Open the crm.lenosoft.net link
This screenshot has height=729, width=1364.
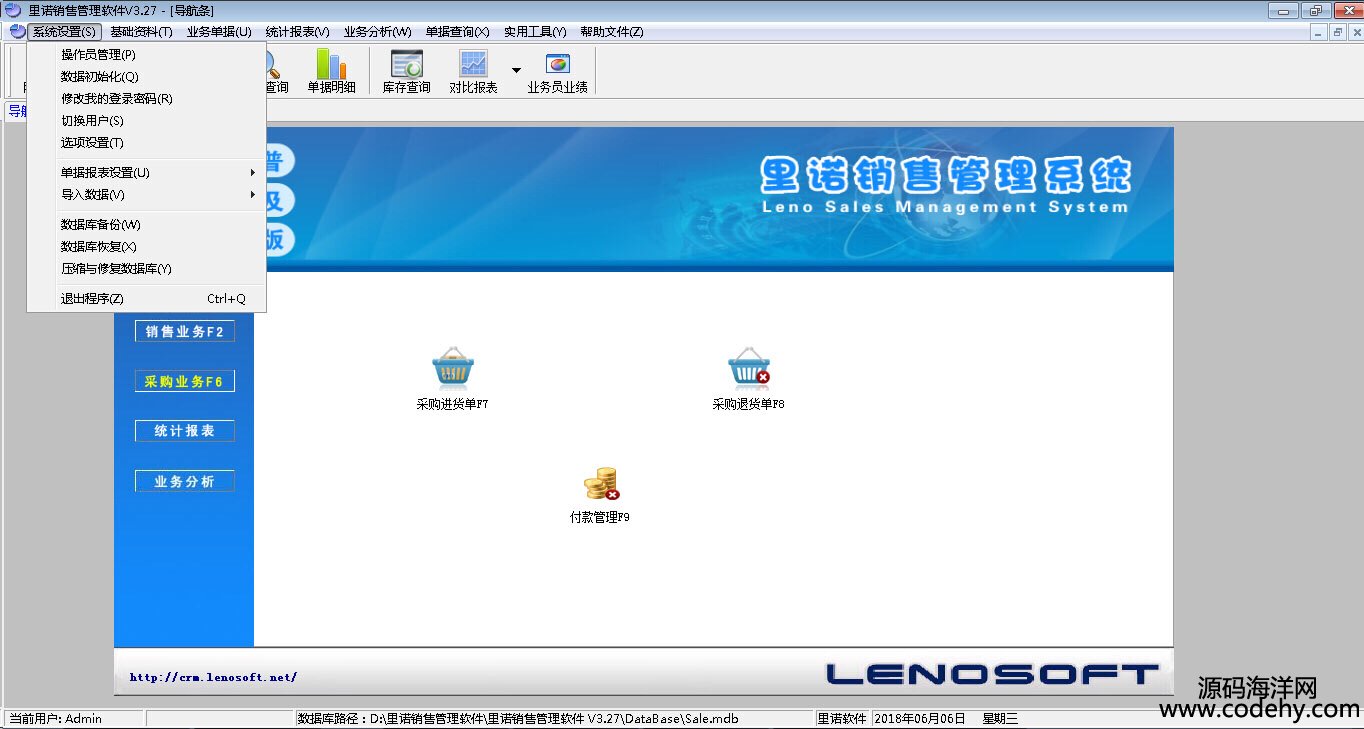[213, 677]
